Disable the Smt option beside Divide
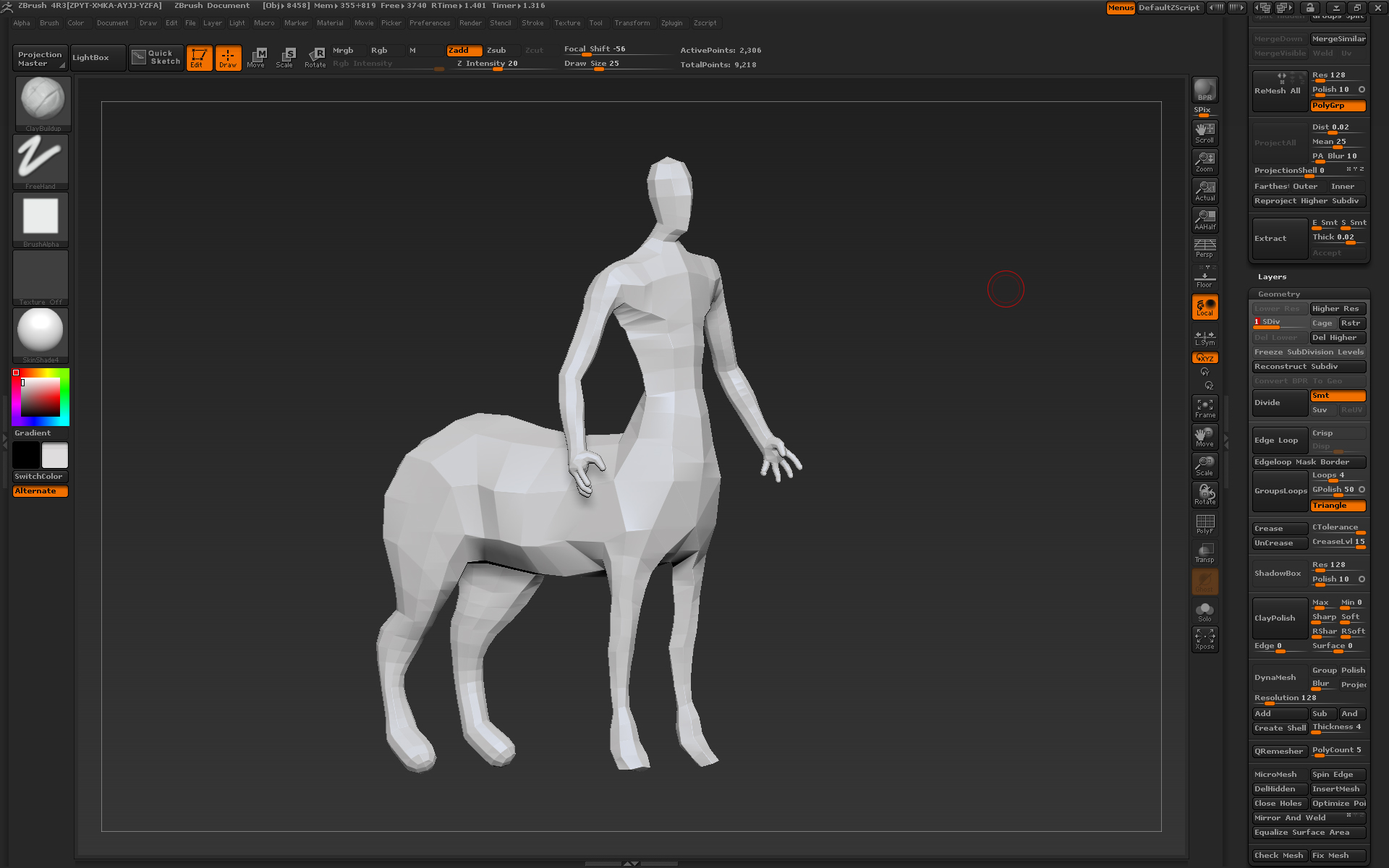 click(1337, 396)
